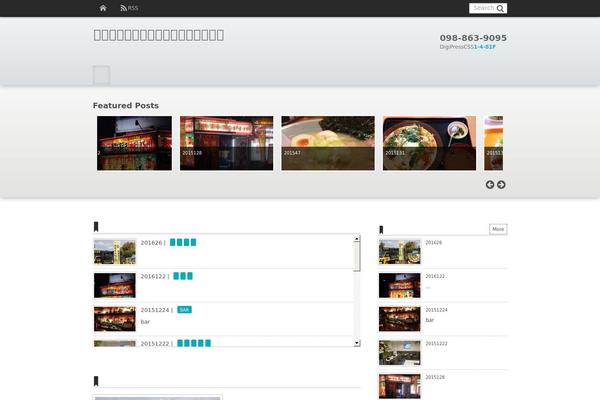This screenshot has height=400, width=600.
Task: Click the bar excerpt under 20151224 in main list
Action: pos(145,322)
